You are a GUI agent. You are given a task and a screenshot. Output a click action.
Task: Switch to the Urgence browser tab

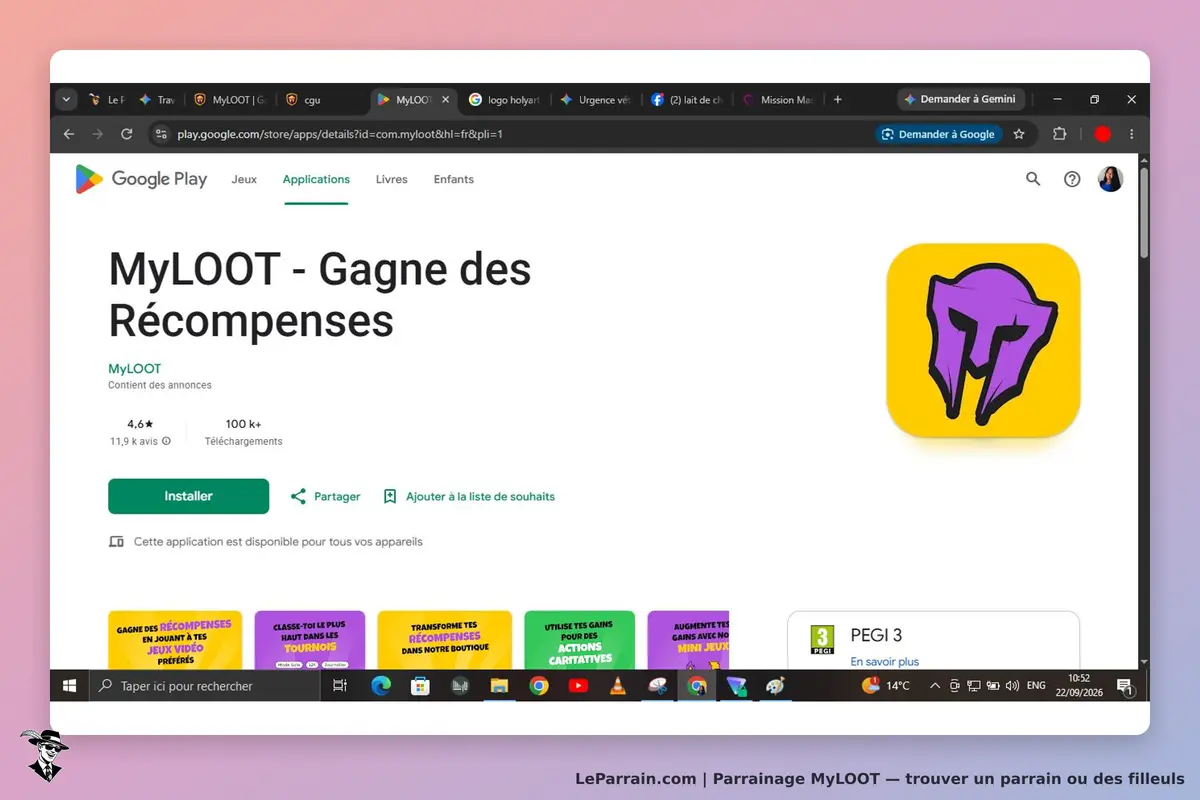click(596, 100)
